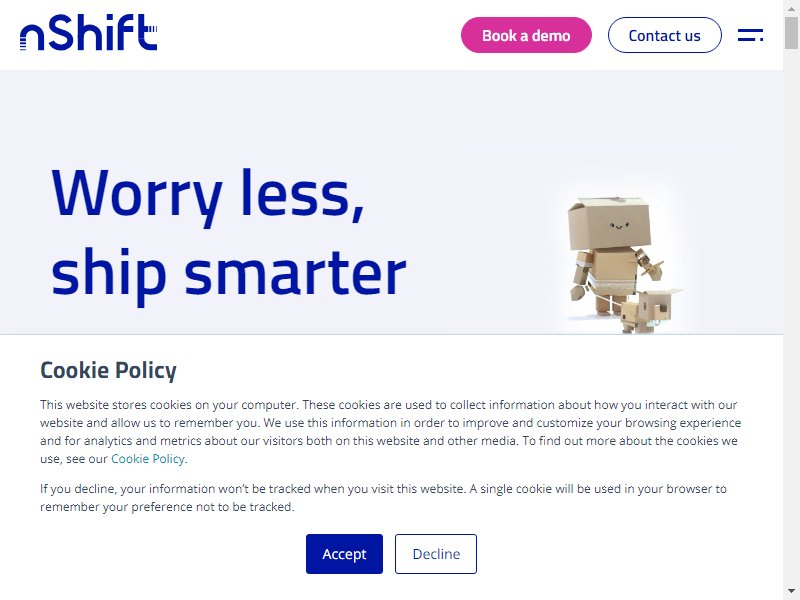Screen dimensions: 800x600
Task: Click the nShift logo
Action: pos(88,33)
